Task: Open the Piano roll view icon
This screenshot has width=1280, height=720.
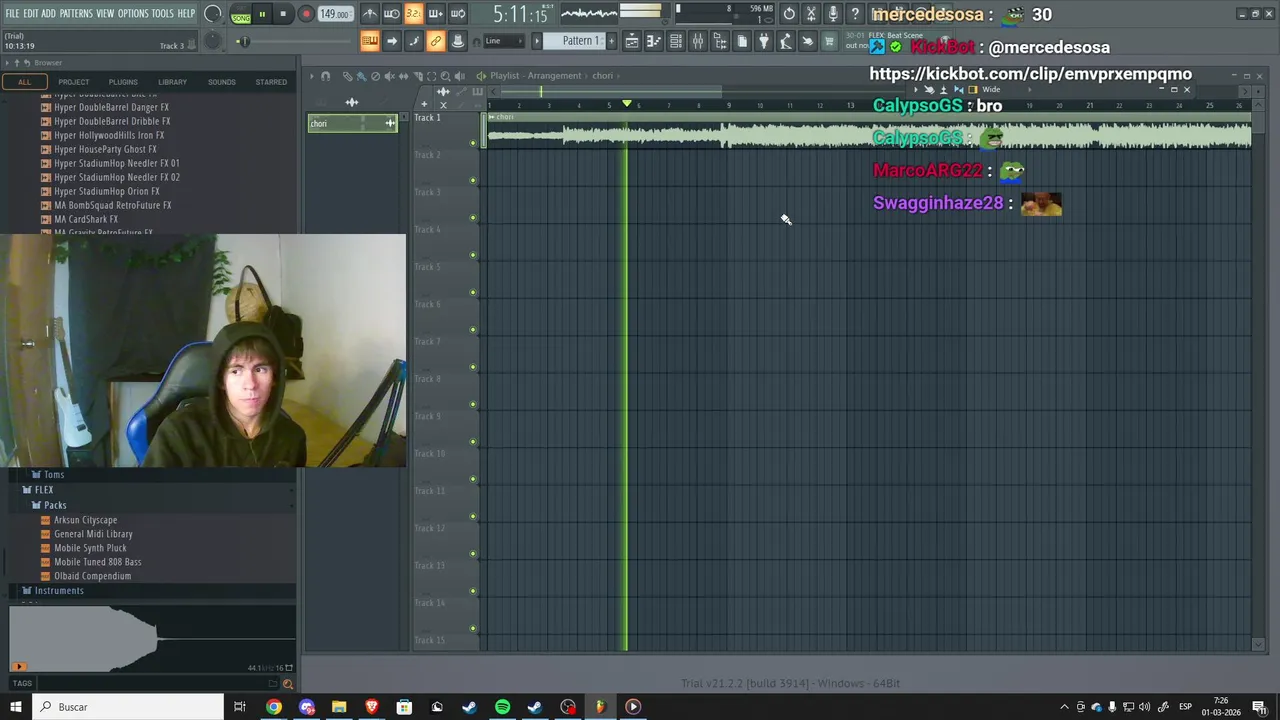Action: pyautogui.click(x=654, y=41)
